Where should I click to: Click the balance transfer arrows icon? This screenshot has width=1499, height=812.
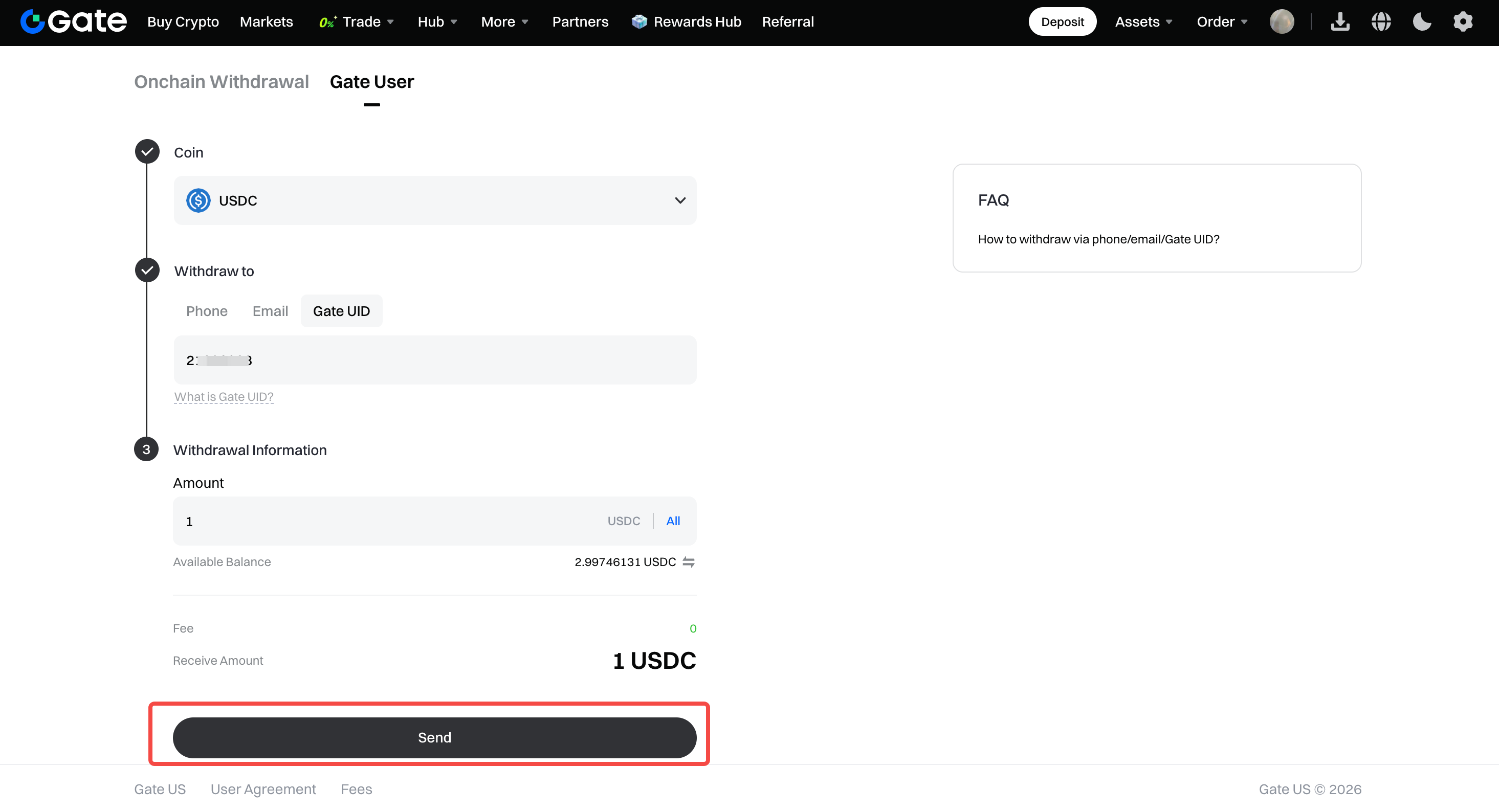coord(689,562)
